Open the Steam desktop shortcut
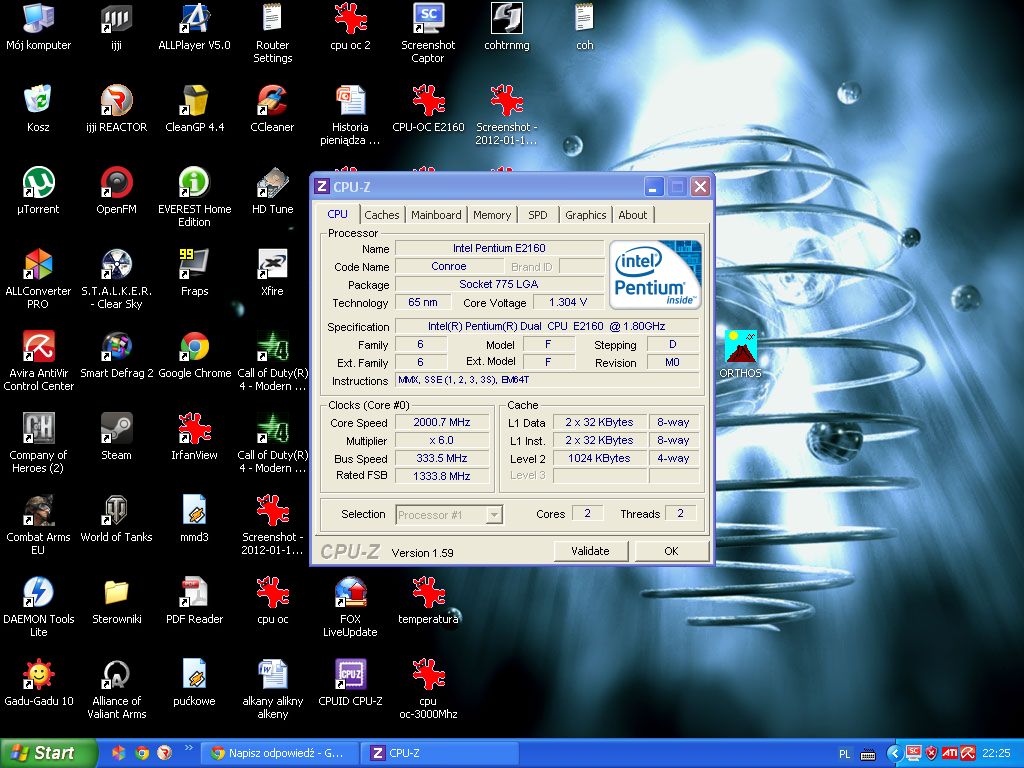This screenshot has height=768, width=1024. 116,430
